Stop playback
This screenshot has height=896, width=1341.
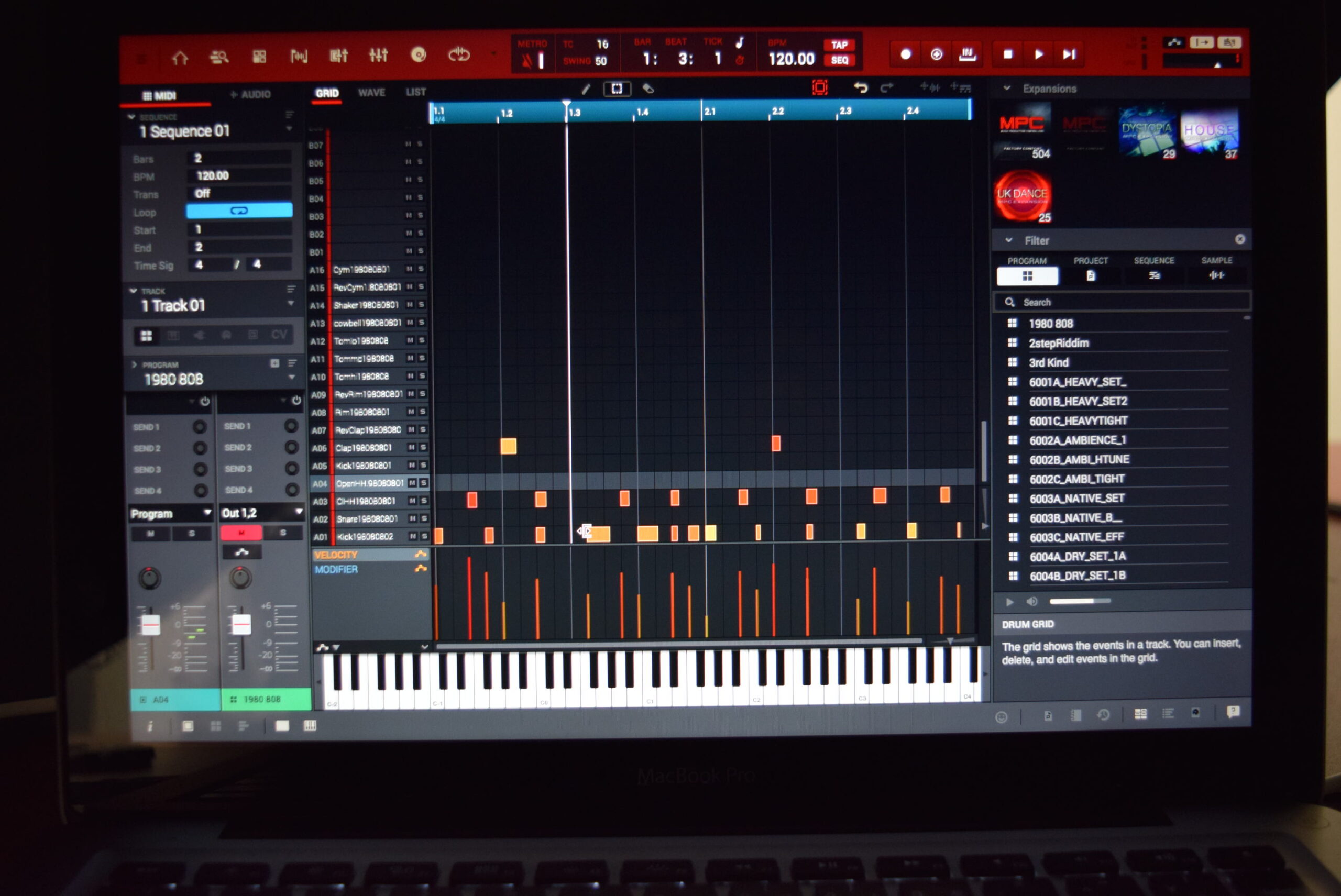(x=1008, y=54)
